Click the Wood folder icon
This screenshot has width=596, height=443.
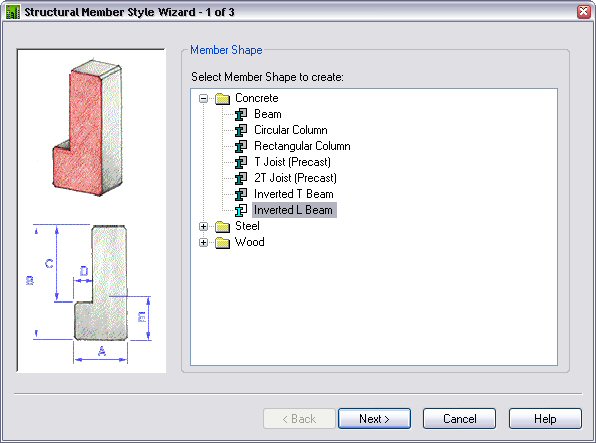[x=222, y=243]
